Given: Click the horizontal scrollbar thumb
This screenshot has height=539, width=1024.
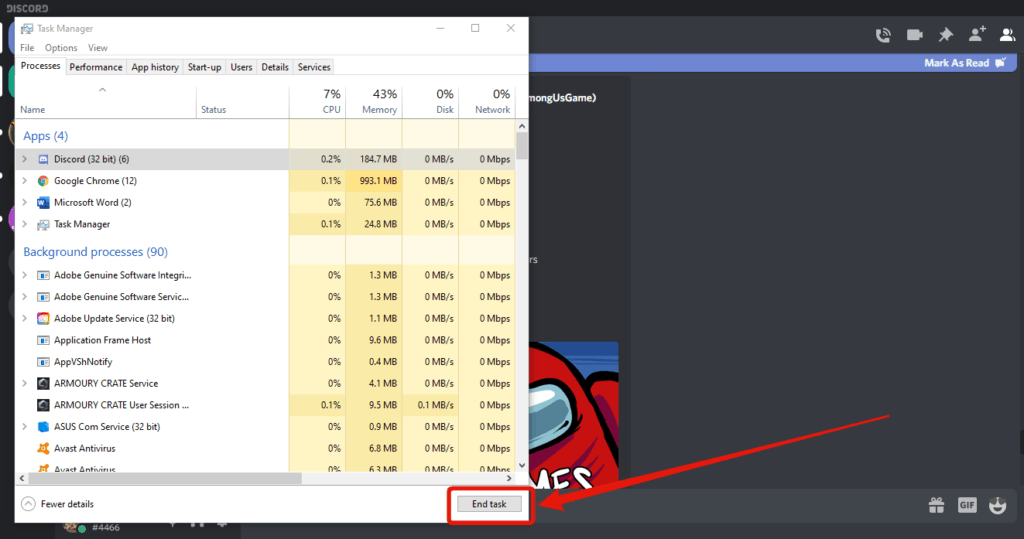Looking at the screenshot, I should point(165,478).
